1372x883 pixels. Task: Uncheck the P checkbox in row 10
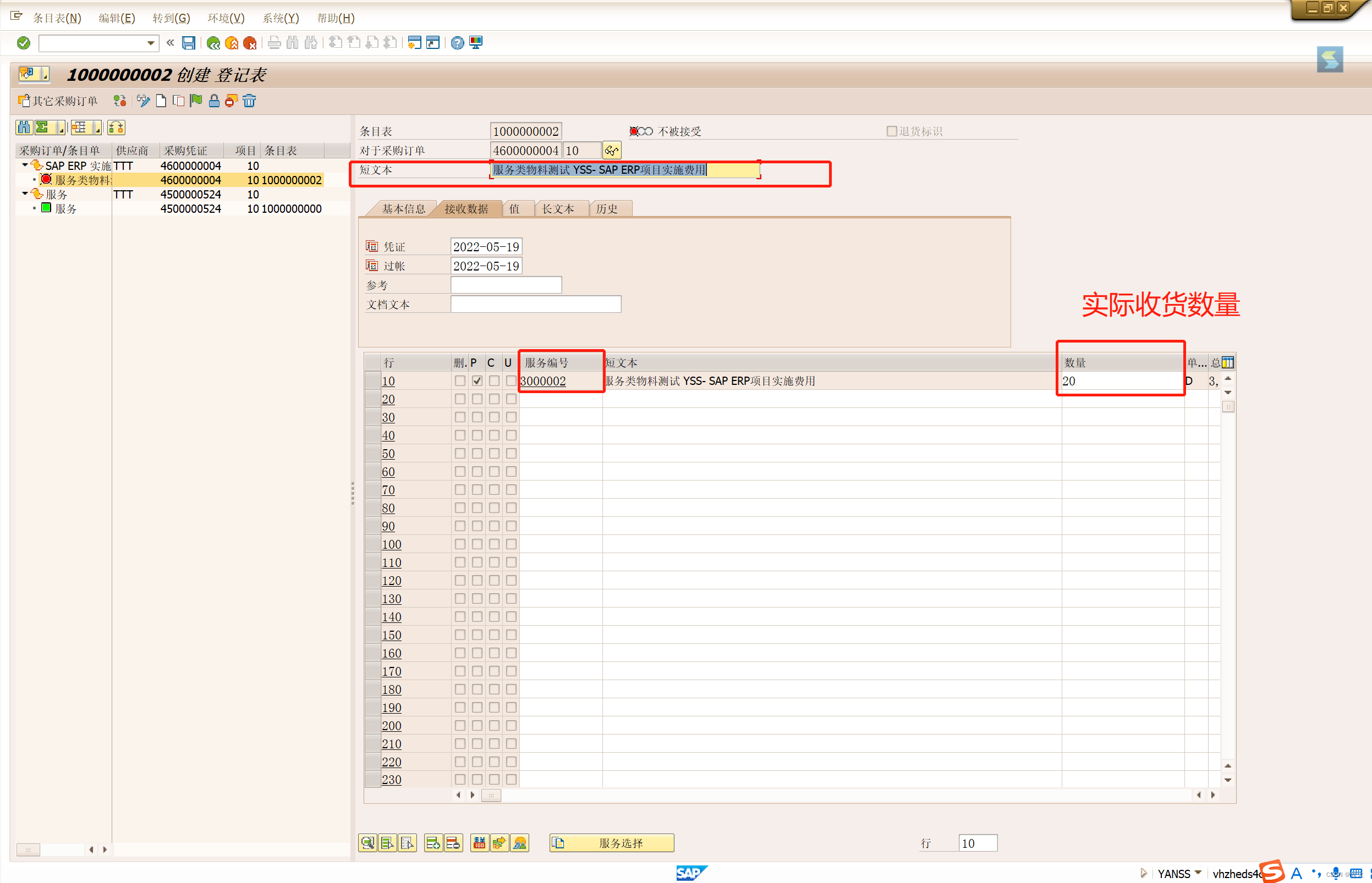tap(477, 380)
